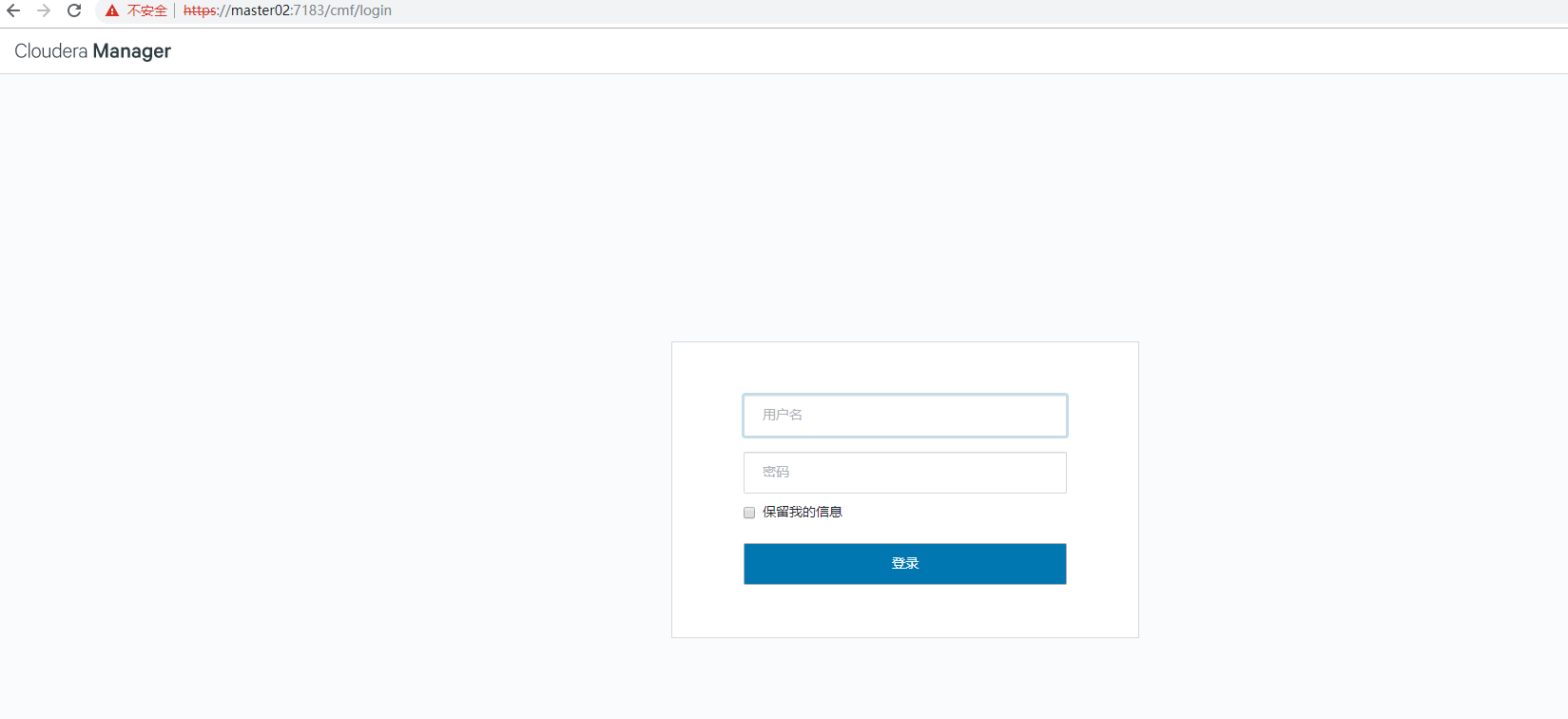Click the 密码 placeholder text

tap(776, 472)
